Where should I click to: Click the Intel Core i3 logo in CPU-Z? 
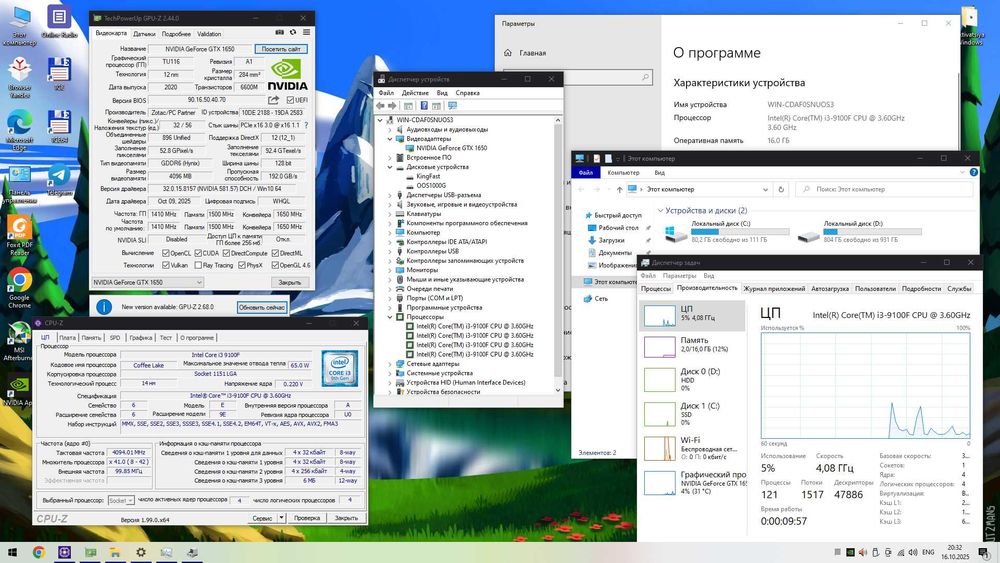point(339,368)
